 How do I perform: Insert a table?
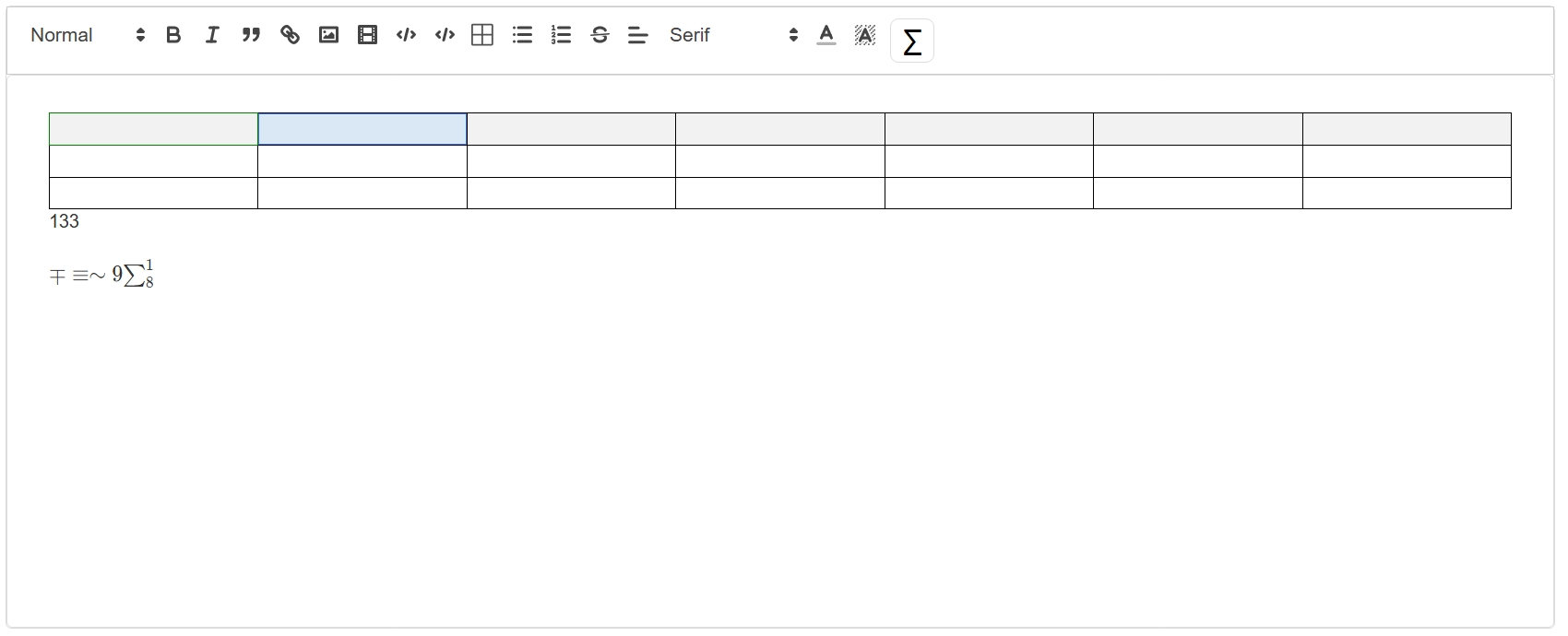pos(482,35)
